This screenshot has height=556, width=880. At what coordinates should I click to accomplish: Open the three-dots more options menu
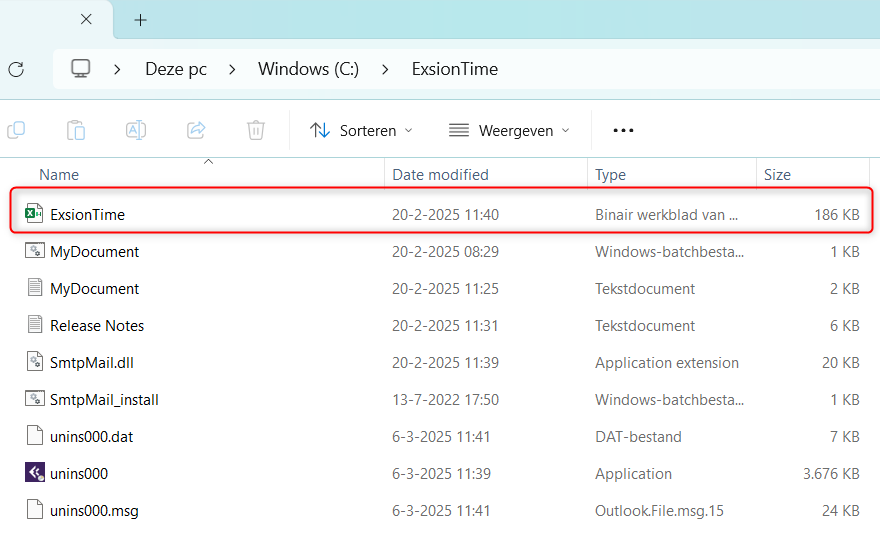pos(623,131)
